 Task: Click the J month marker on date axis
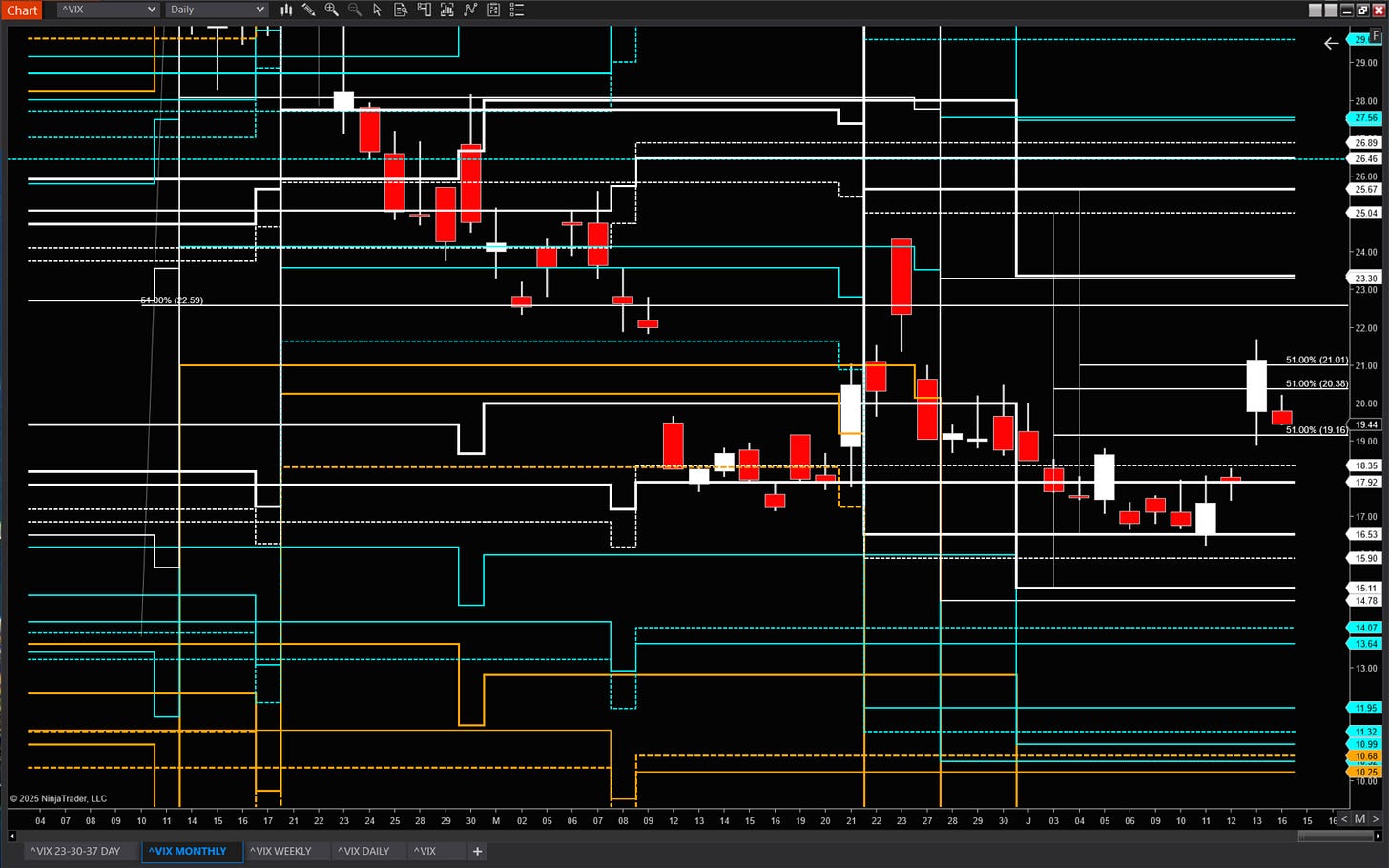(x=1028, y=820)
